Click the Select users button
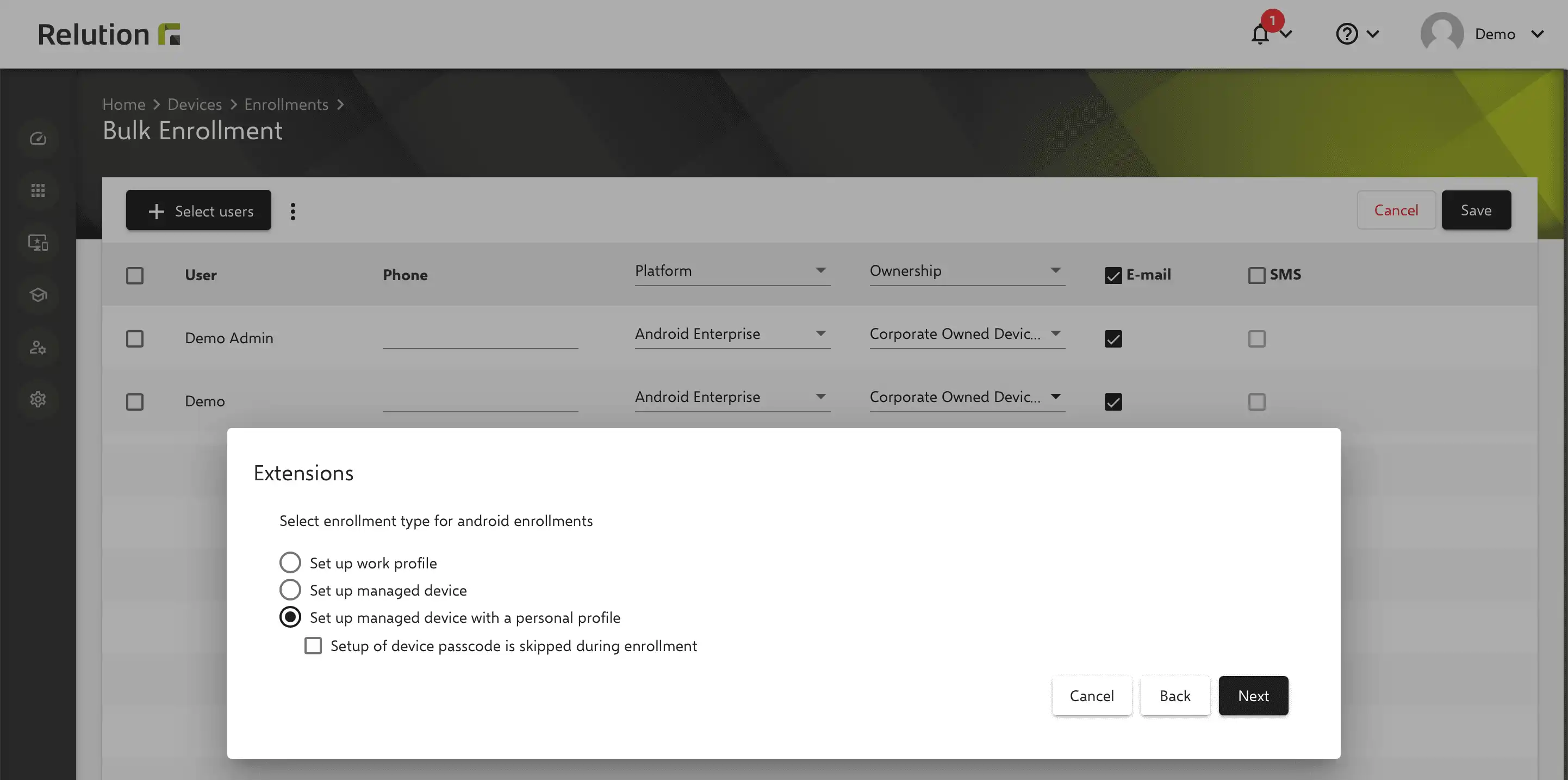1568x780 pixels. 198,211
